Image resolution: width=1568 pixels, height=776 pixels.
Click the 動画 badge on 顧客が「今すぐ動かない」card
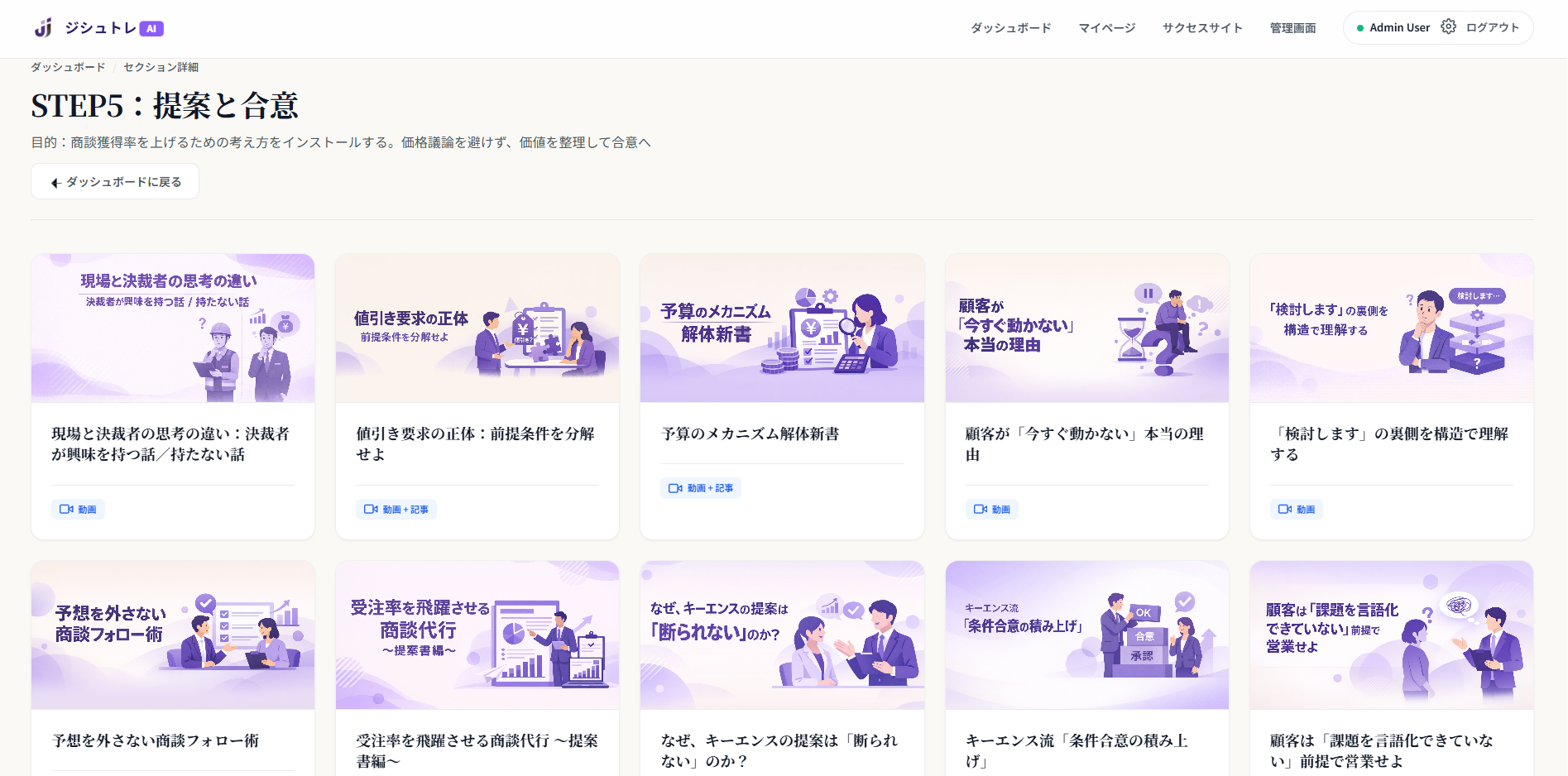pos(991,510)
